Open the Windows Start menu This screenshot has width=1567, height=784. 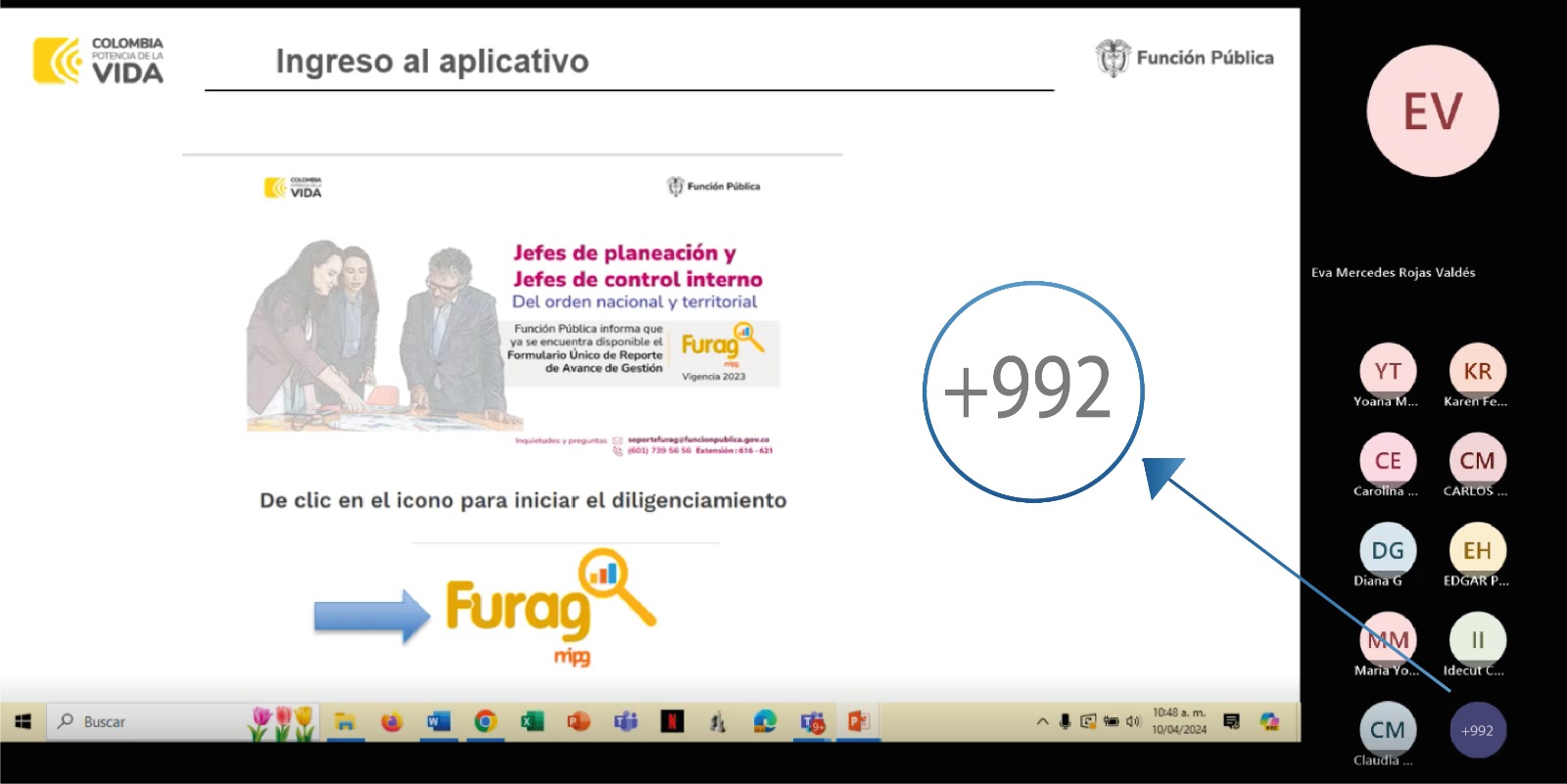point(24,721)
